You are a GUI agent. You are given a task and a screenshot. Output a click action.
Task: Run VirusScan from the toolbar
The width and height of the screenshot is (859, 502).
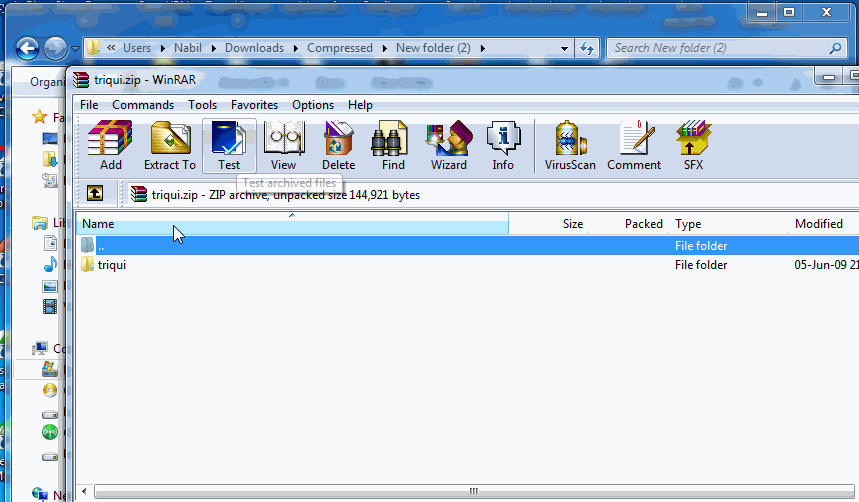(570, 145)
